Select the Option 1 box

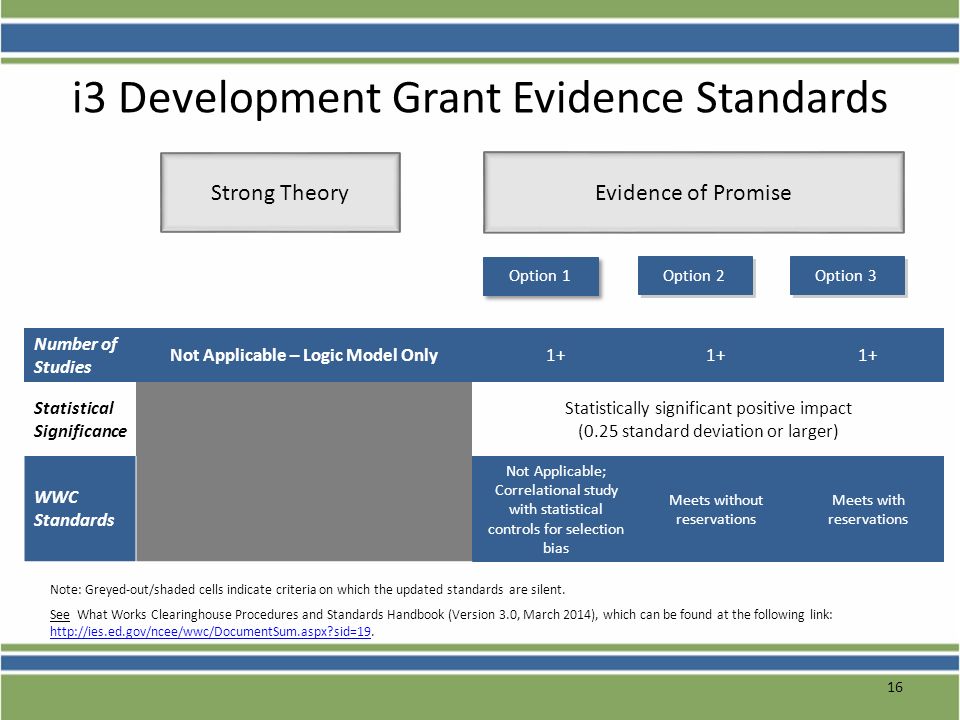point(540,276)
